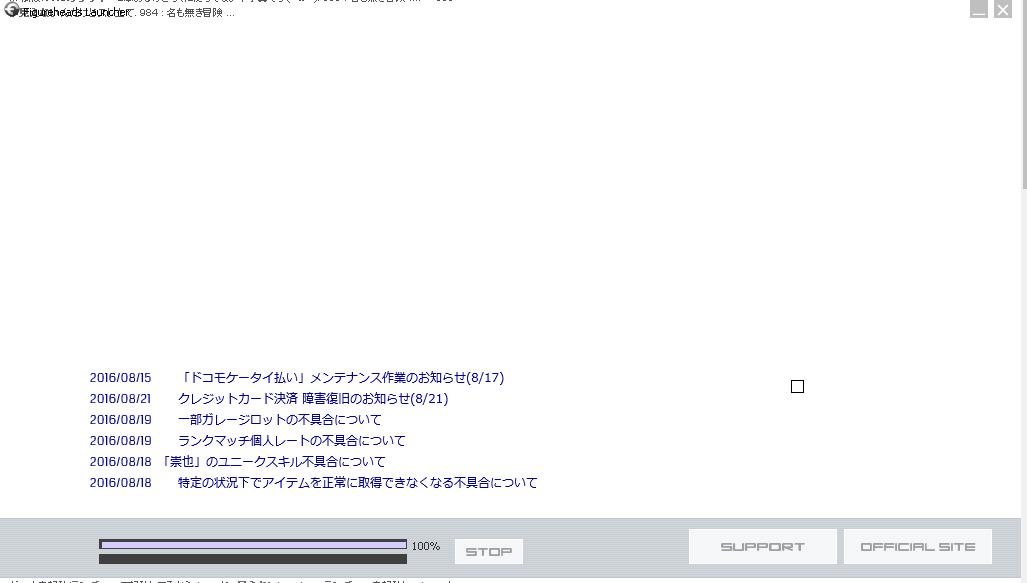Click the 2016/08/15 date of first notice
1027x583 pixels.
coord(120,378)
